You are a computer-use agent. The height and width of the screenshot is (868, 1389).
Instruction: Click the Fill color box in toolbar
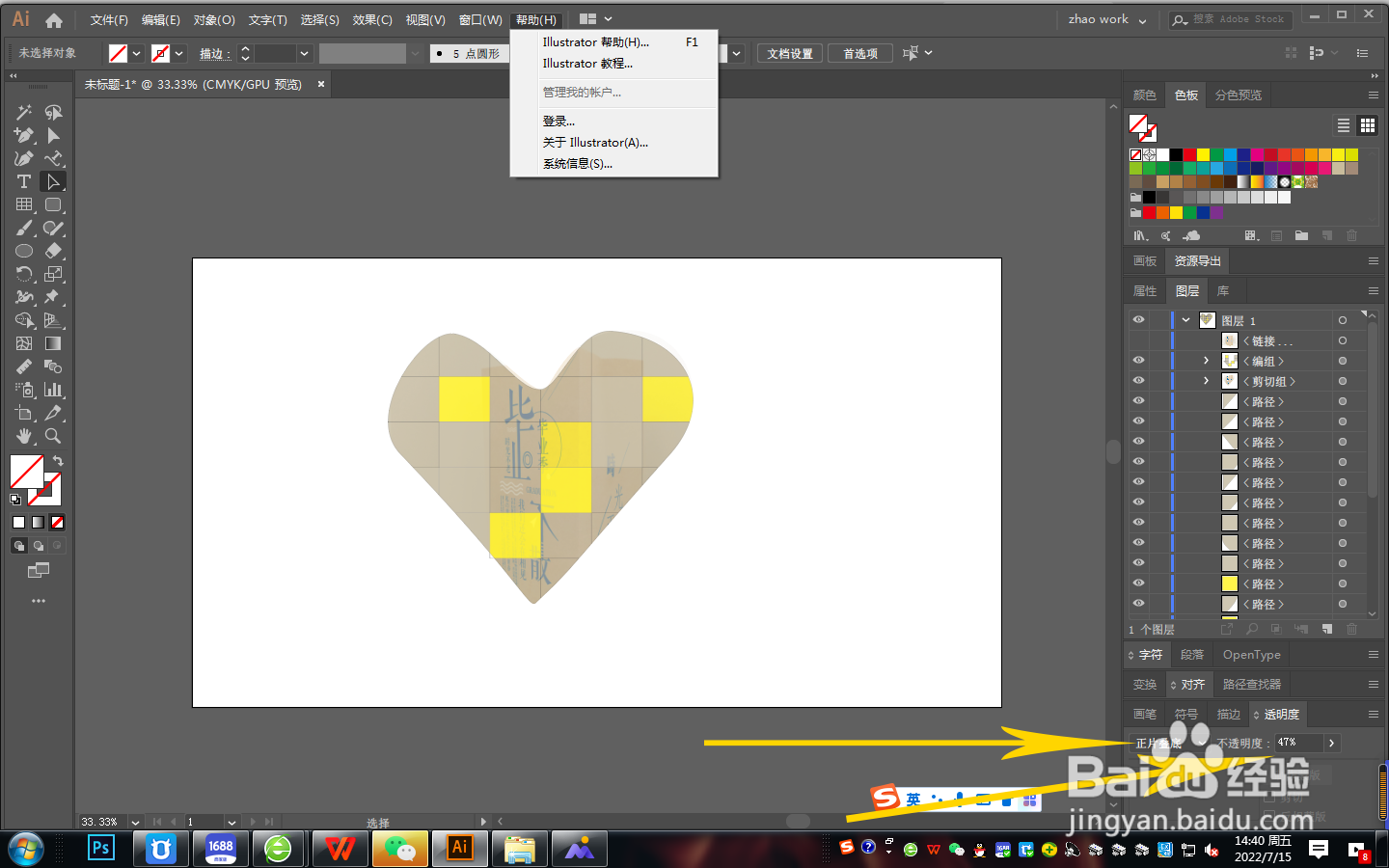click(x=27, y=472)
